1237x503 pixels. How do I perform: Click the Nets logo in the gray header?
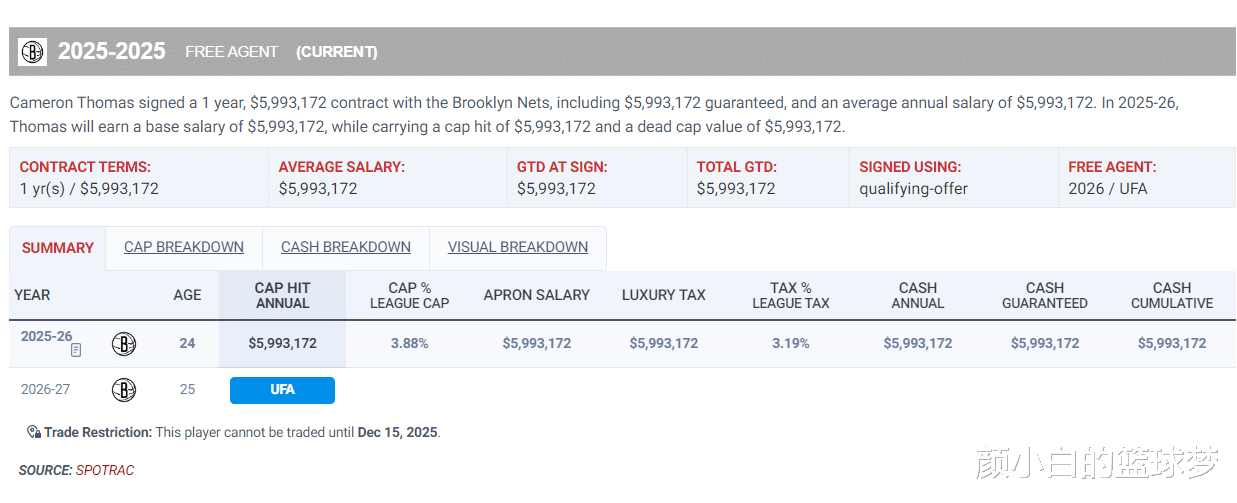point(33,52)
